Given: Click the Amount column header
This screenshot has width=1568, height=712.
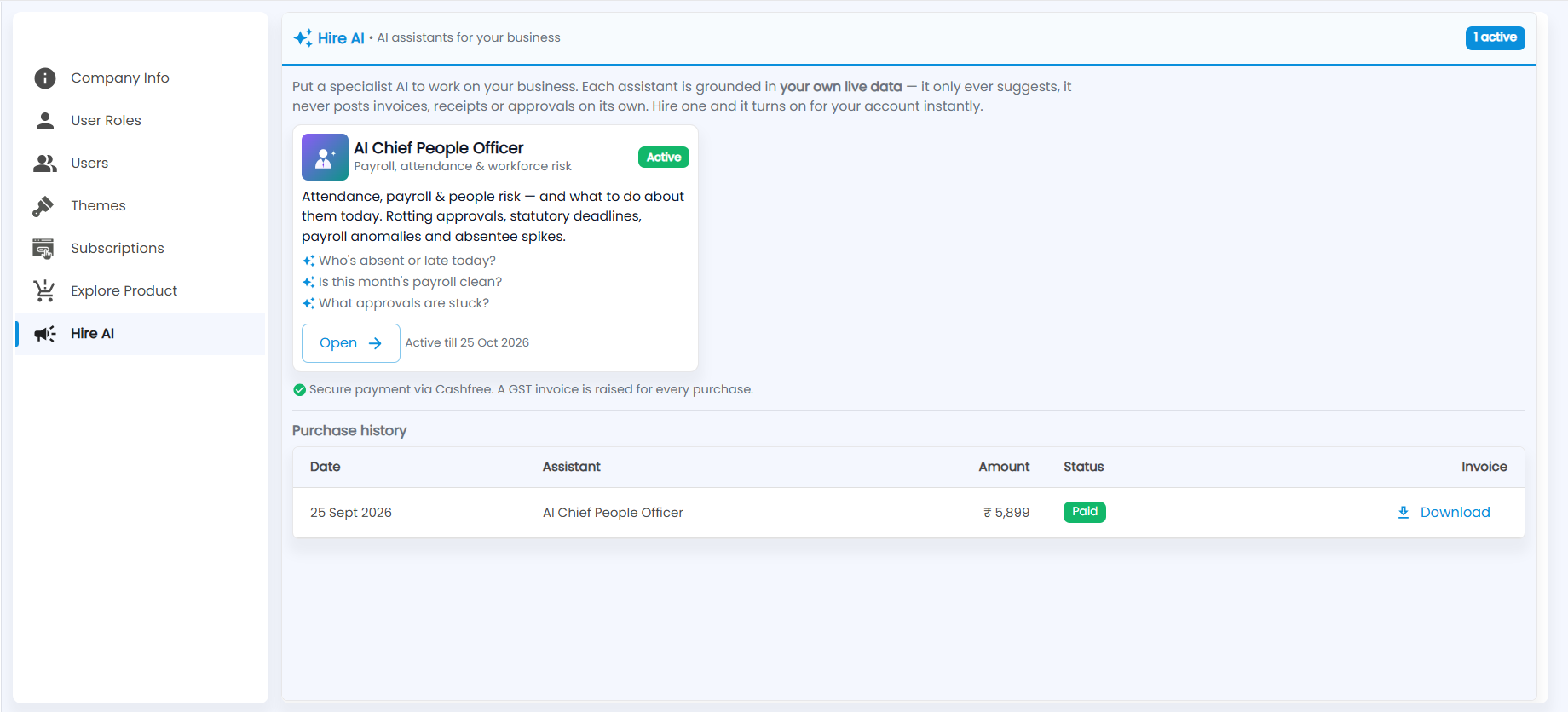Looking at the screenshot, I should (1004, 467).
